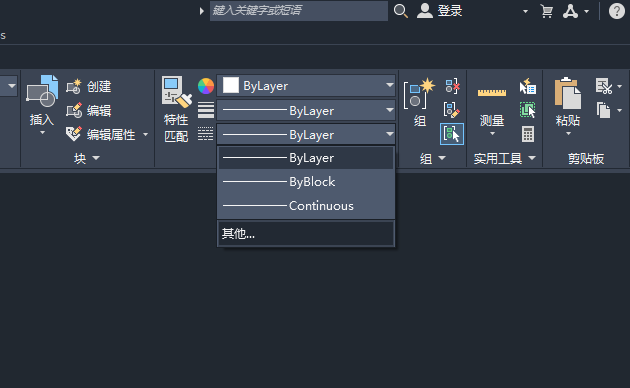Click the keyword search field
The image size is (630, 388).
[299, 10]
